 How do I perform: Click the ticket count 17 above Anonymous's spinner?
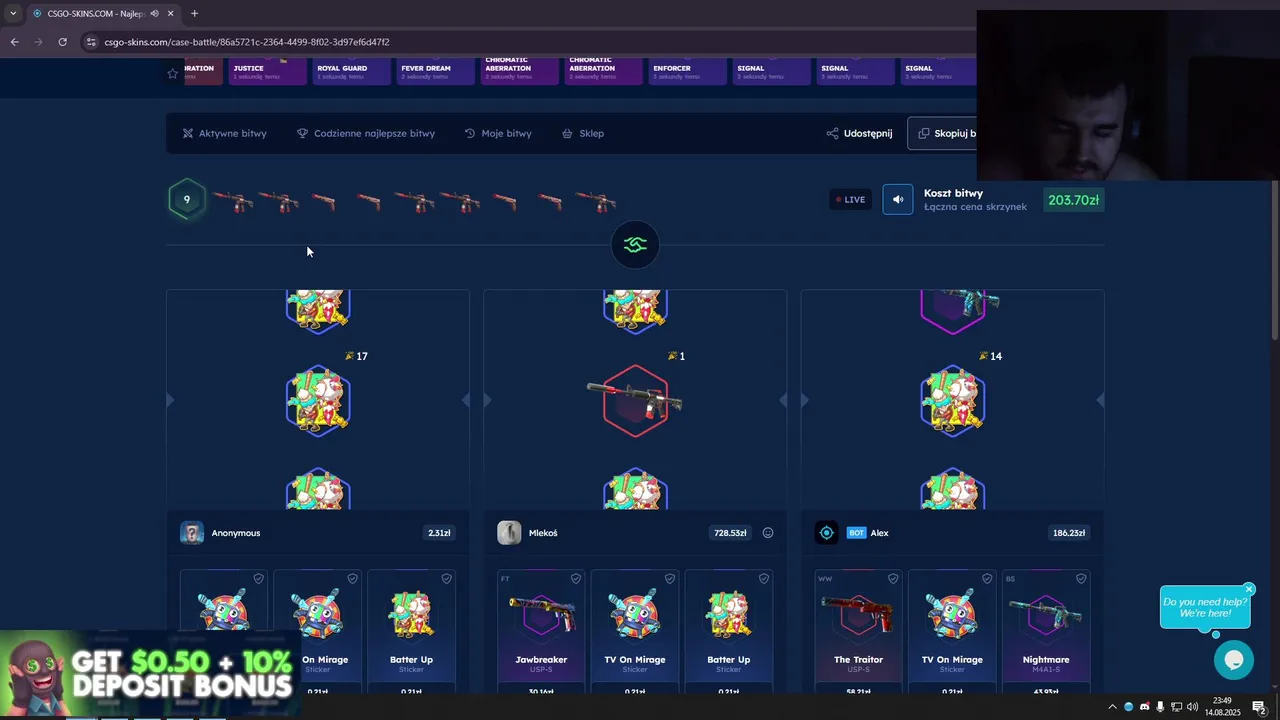point(356,356)
